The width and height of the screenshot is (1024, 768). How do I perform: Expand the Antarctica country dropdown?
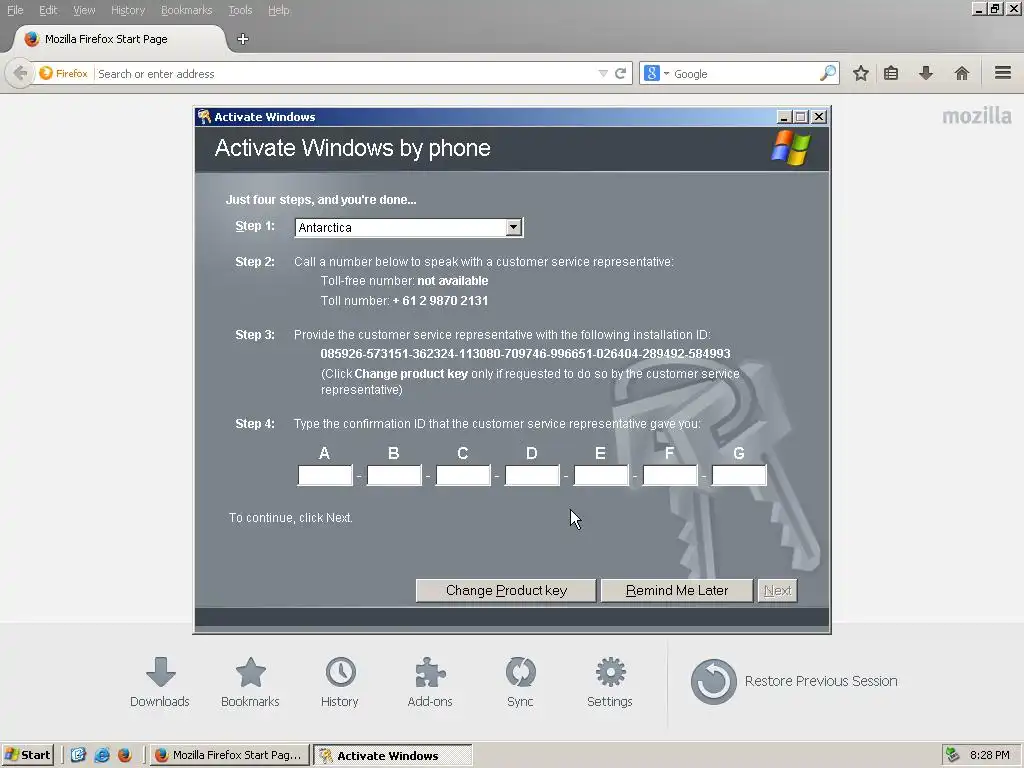tap(513, 227)
